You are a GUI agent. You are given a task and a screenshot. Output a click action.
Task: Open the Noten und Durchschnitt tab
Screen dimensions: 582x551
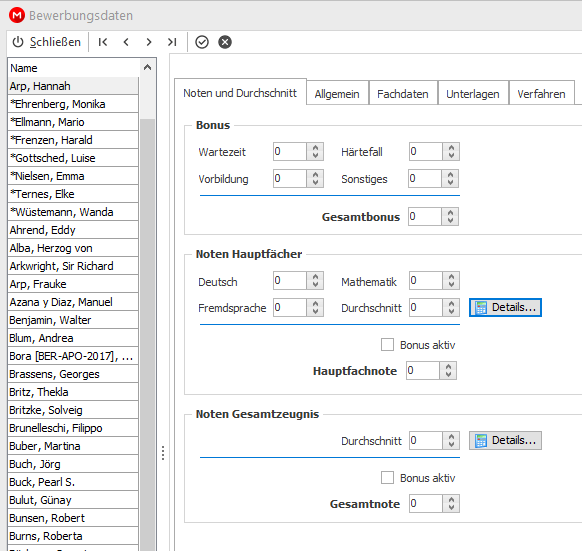(240, 93)
